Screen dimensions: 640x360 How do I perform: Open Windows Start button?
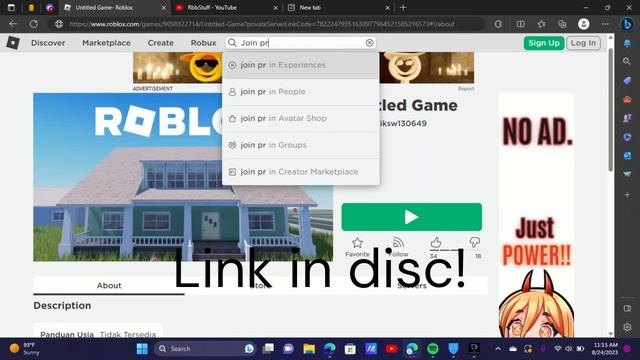pos(142,349)
